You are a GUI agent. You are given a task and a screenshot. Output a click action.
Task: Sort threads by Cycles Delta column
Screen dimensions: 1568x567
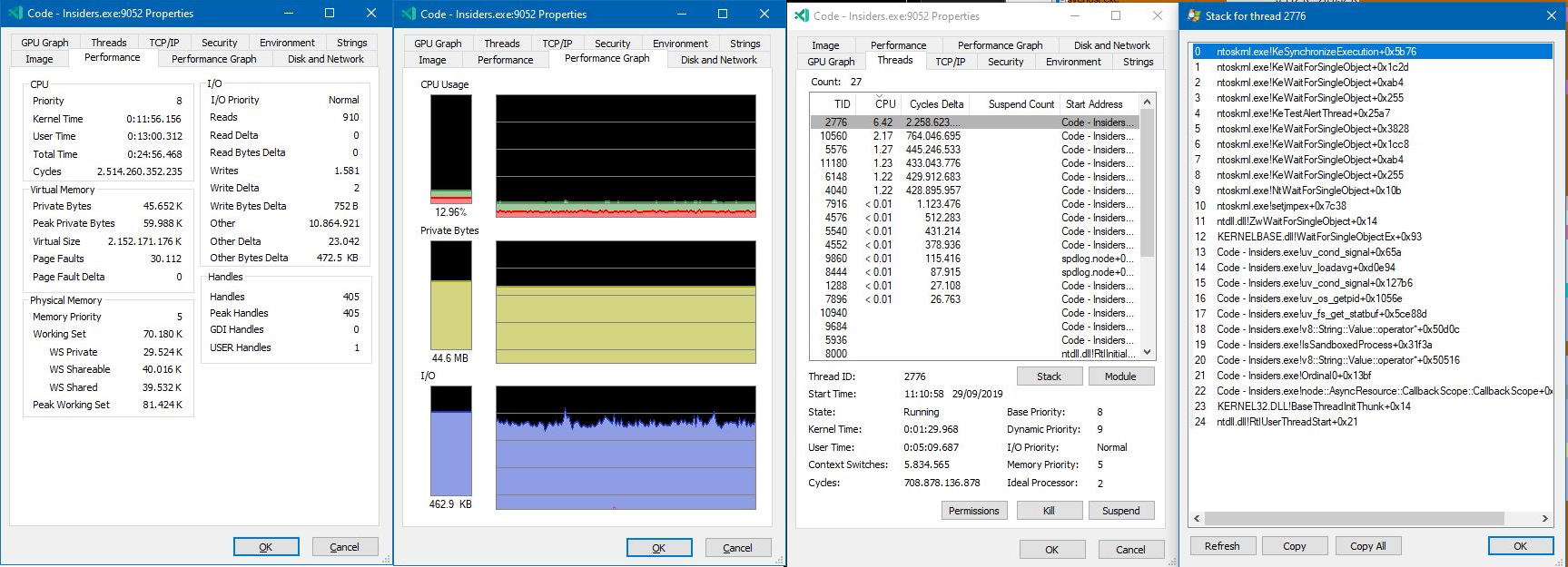point(935,104)
